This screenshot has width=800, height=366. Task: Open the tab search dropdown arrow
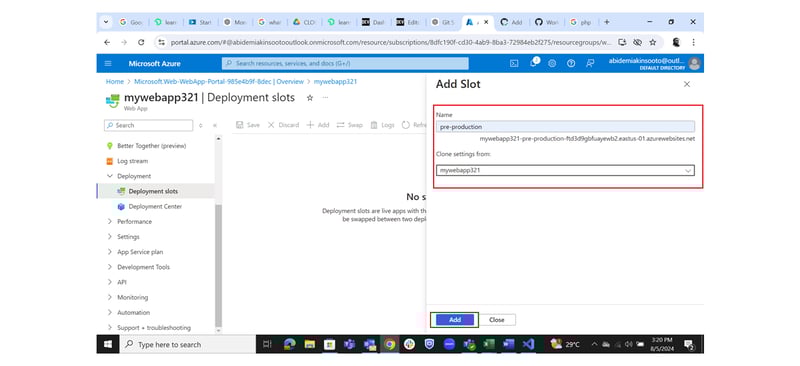click(106, 22)
